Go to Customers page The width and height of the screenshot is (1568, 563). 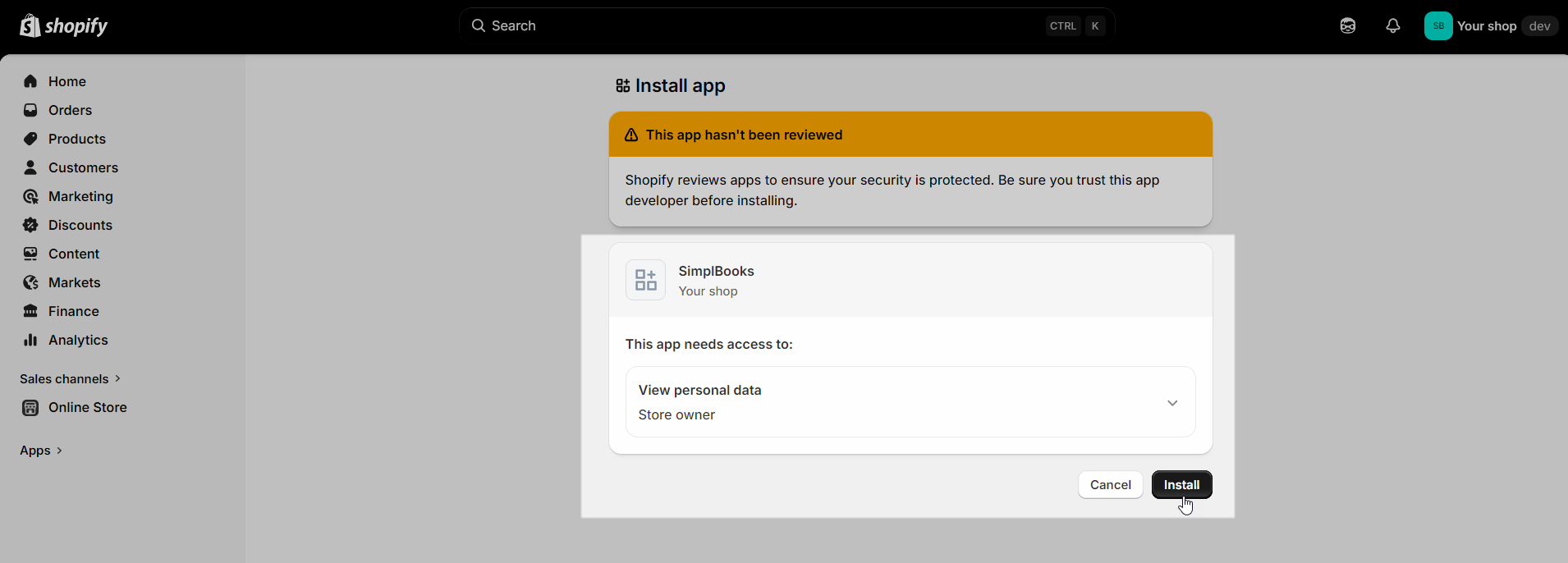tap(83, 167)
